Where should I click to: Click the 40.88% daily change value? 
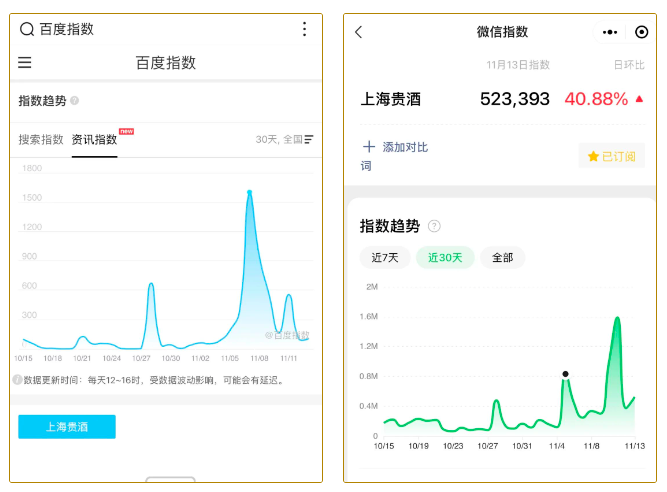point(596,99)
